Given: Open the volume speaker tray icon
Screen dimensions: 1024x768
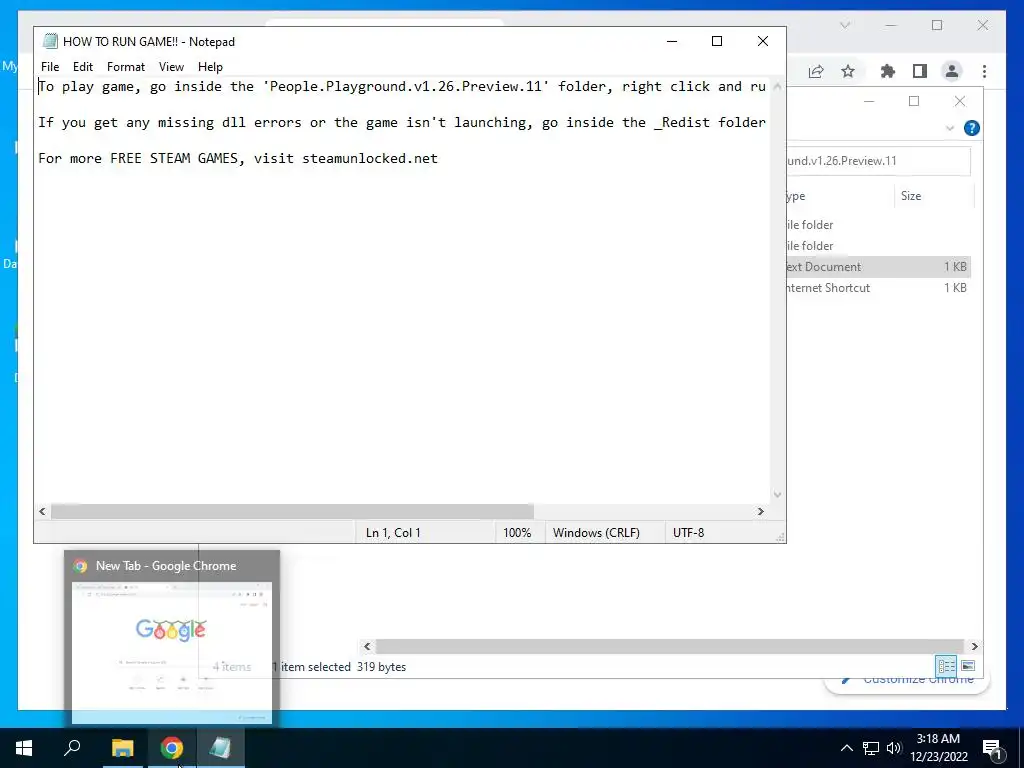Looking at the screenshot, I should 894,748.
